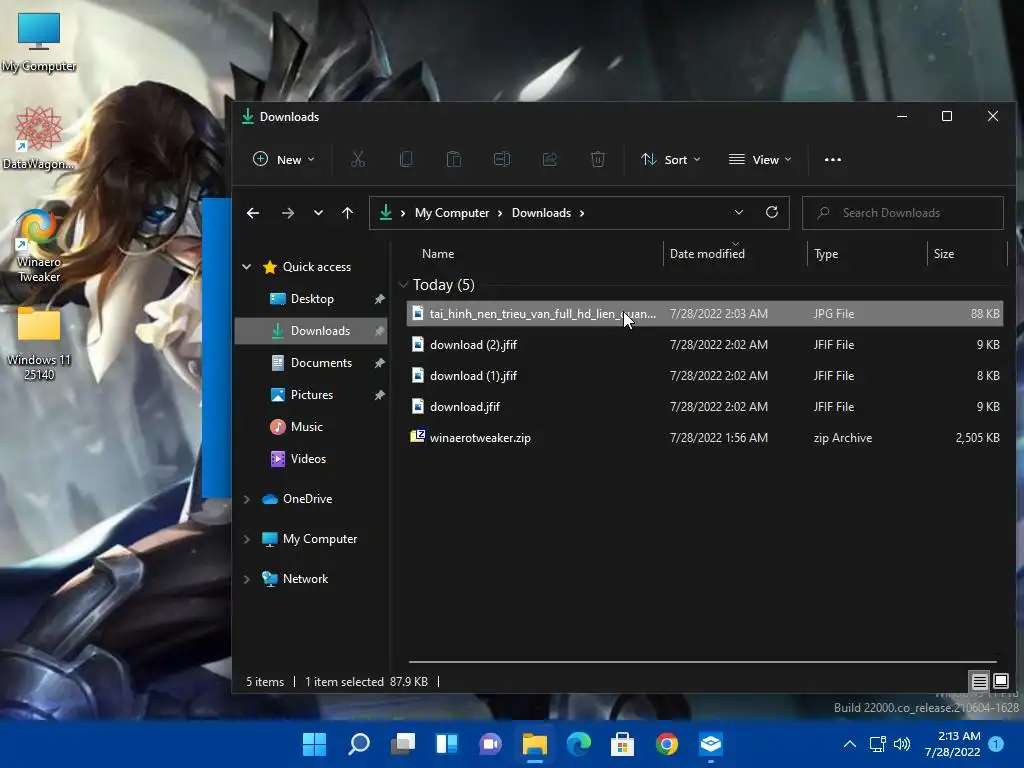
Task: Open Task View from taskbar
Action: (x=403, y=744)
